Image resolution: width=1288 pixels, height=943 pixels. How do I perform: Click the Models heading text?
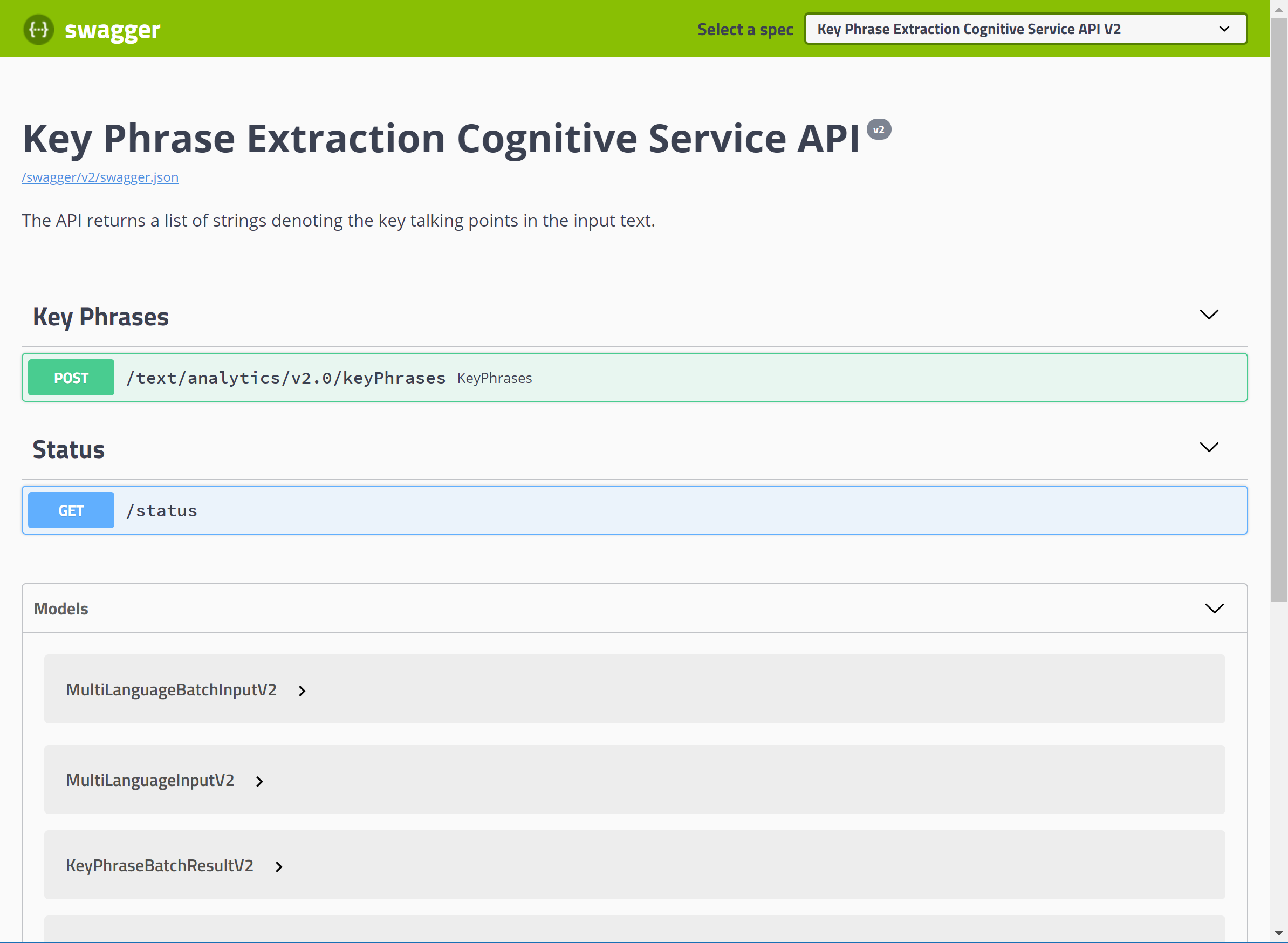pos(61,609)
